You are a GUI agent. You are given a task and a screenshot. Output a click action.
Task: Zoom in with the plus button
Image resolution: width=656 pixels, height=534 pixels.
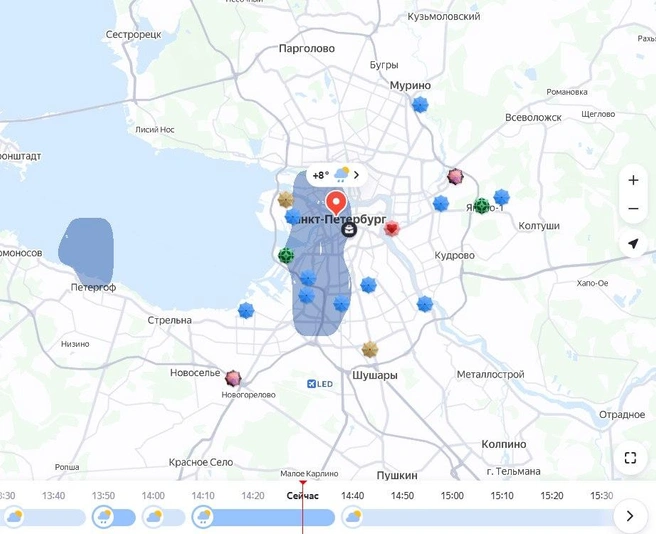(633, 180)
